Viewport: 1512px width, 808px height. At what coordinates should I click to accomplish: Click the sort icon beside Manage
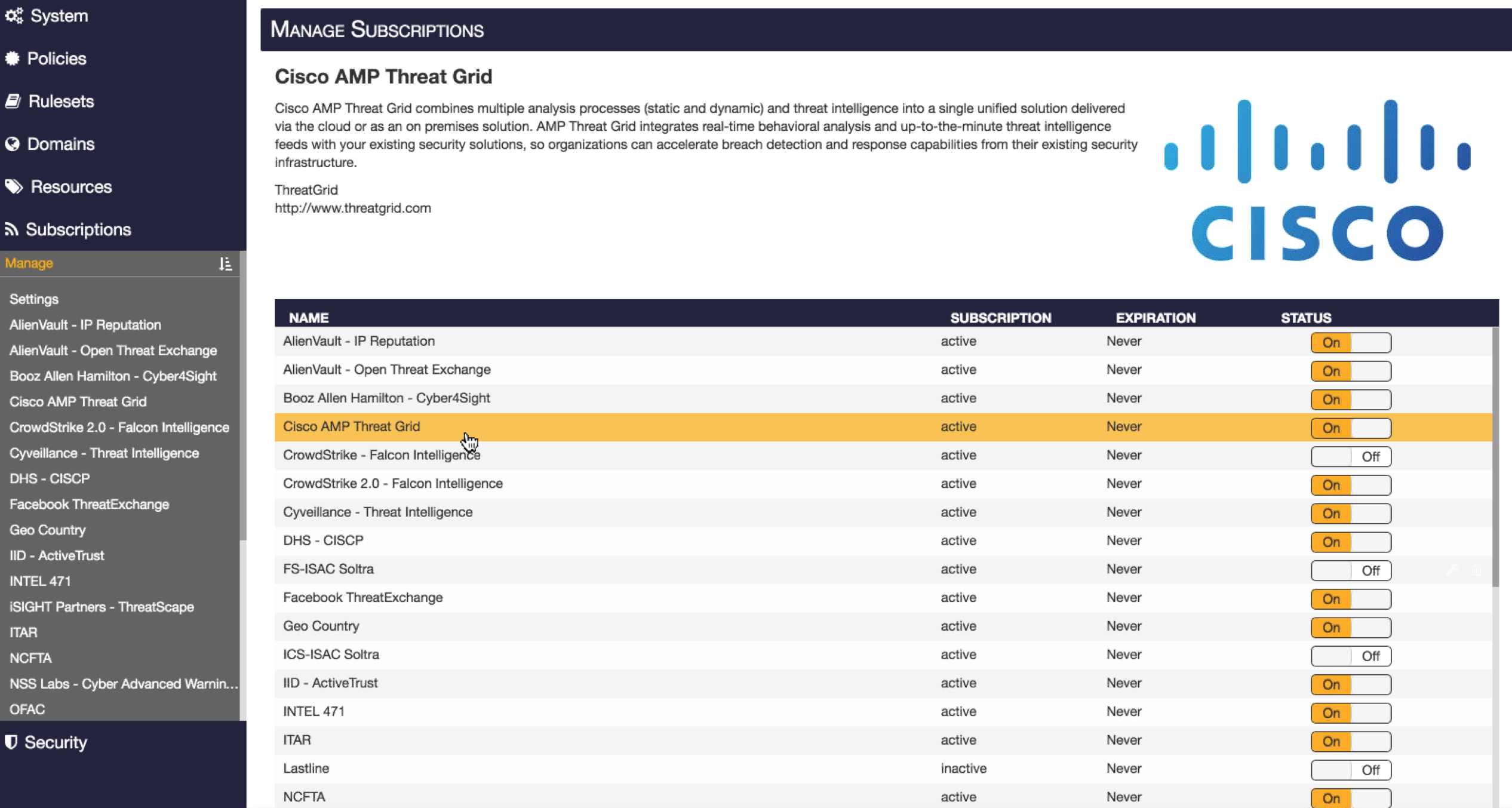point(225,263)
